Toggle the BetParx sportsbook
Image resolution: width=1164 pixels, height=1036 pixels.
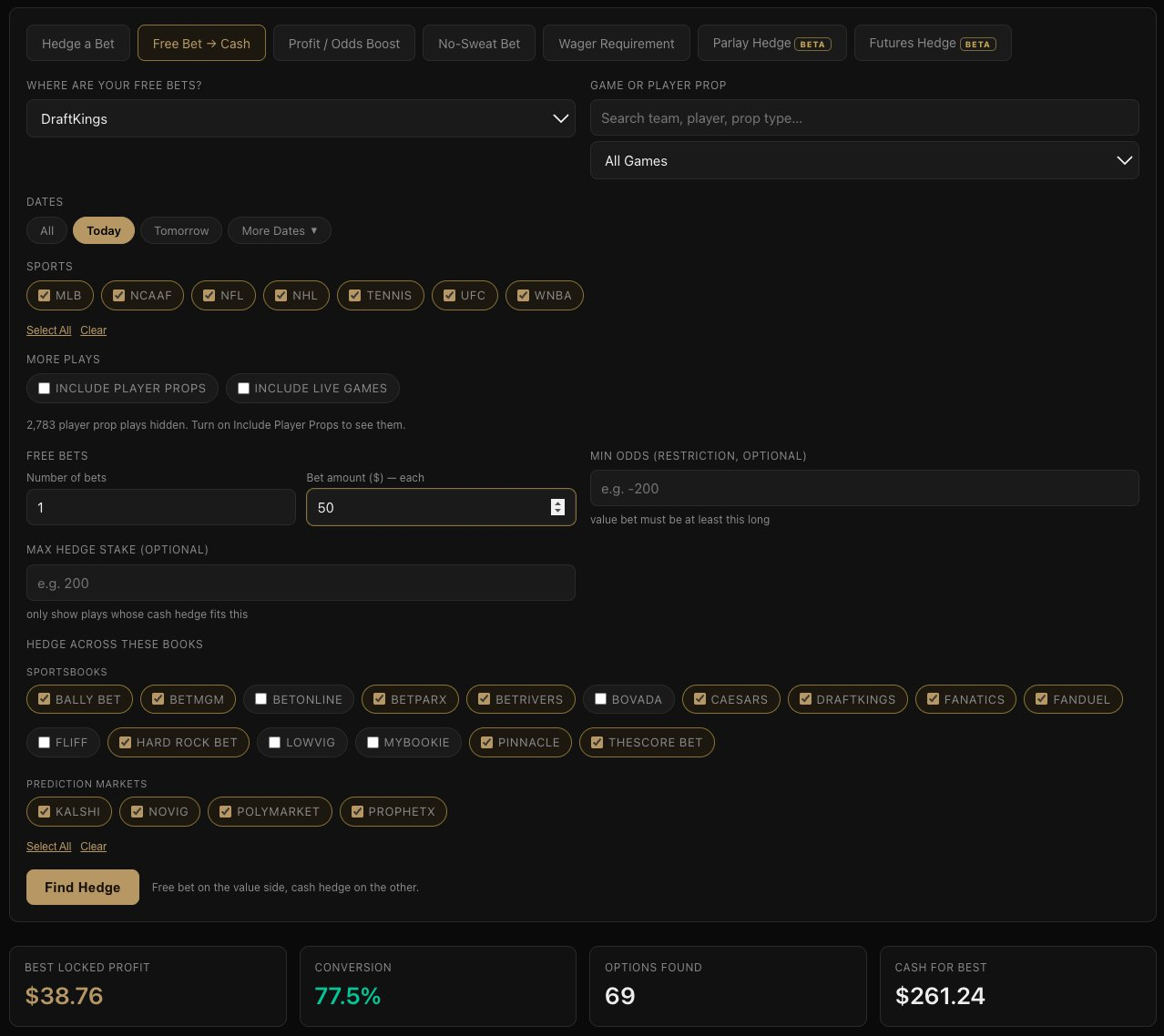(x=379, y=699)
